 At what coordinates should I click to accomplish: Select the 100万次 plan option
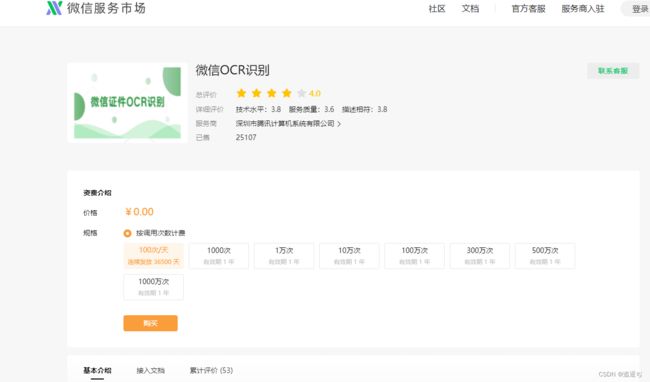pyautogui.click(x=415, y=256)
